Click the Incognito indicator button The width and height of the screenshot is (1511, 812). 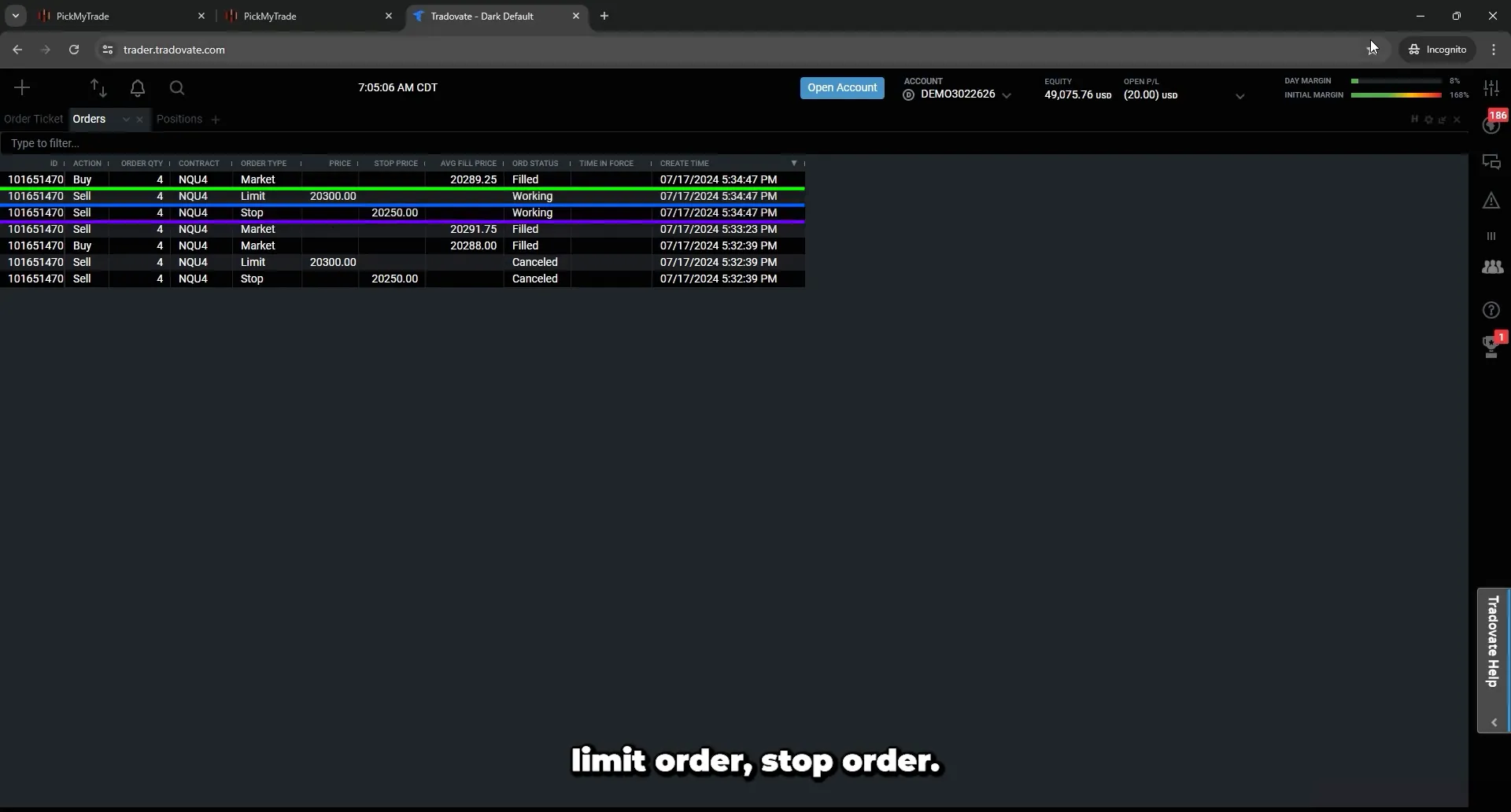coord(1438,50)
